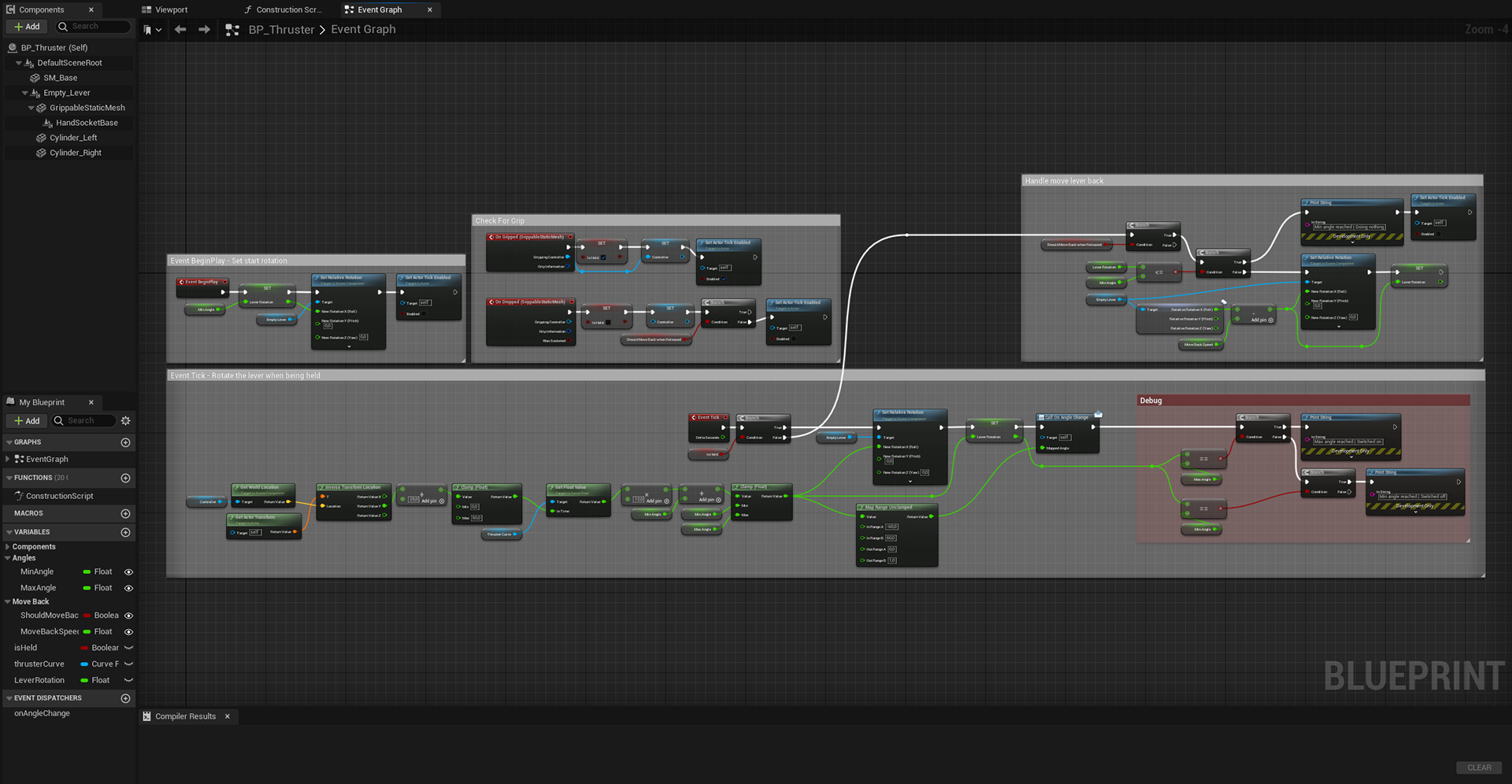The height and width of the screenshot is (784, 1512).
Task: Add a new macro with plus icon
Action: pyautogui.click(x=125, y=513)
